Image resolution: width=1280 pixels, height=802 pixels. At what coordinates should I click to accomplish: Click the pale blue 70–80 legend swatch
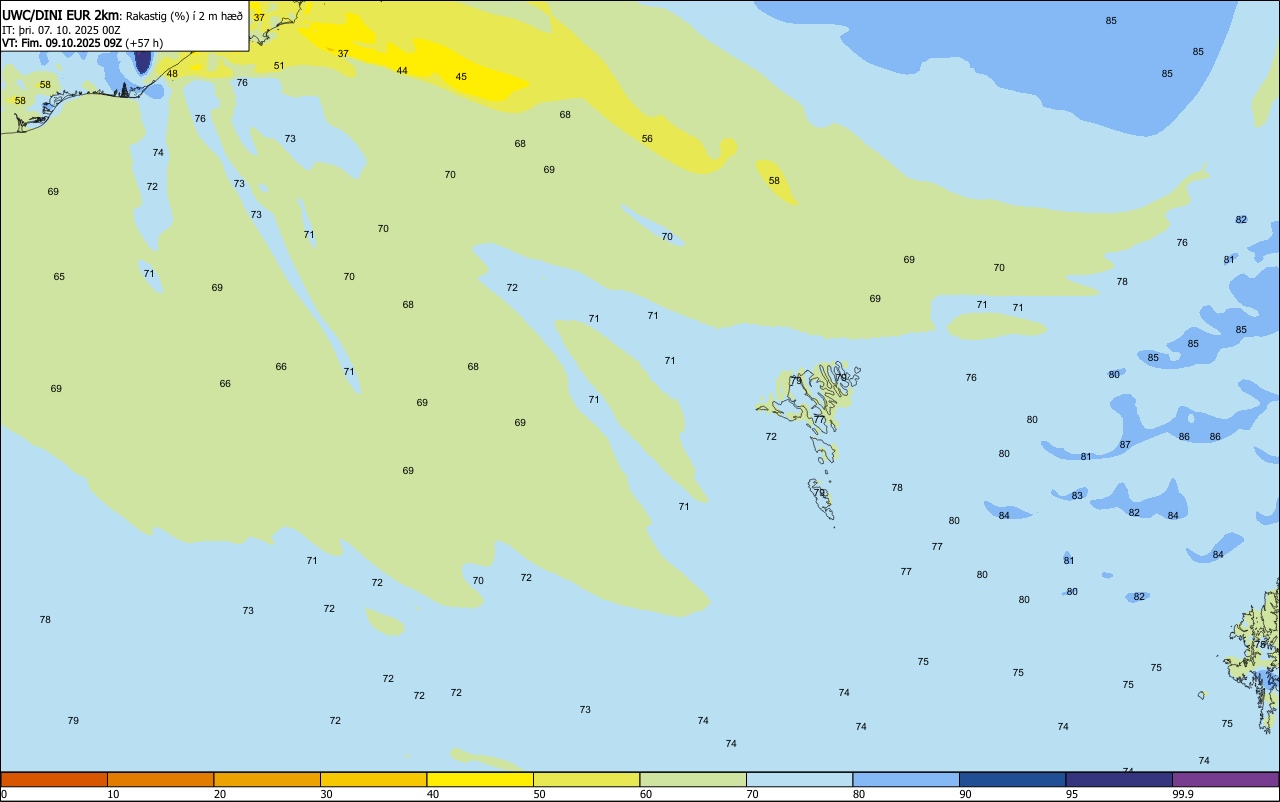[x=799, y=779]
